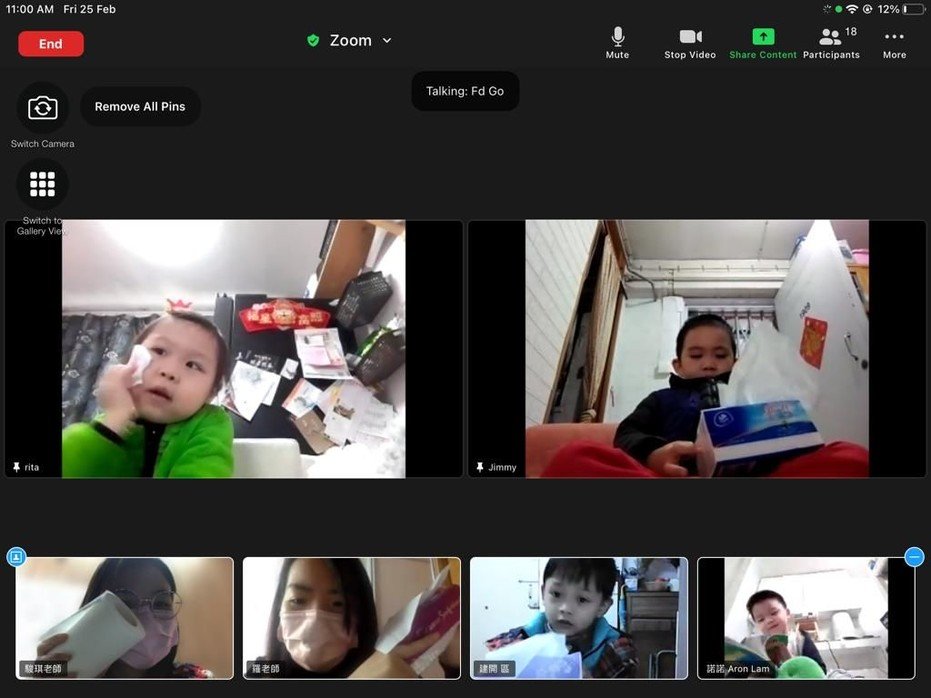Select rita's pinned video tile

point(234,348)
